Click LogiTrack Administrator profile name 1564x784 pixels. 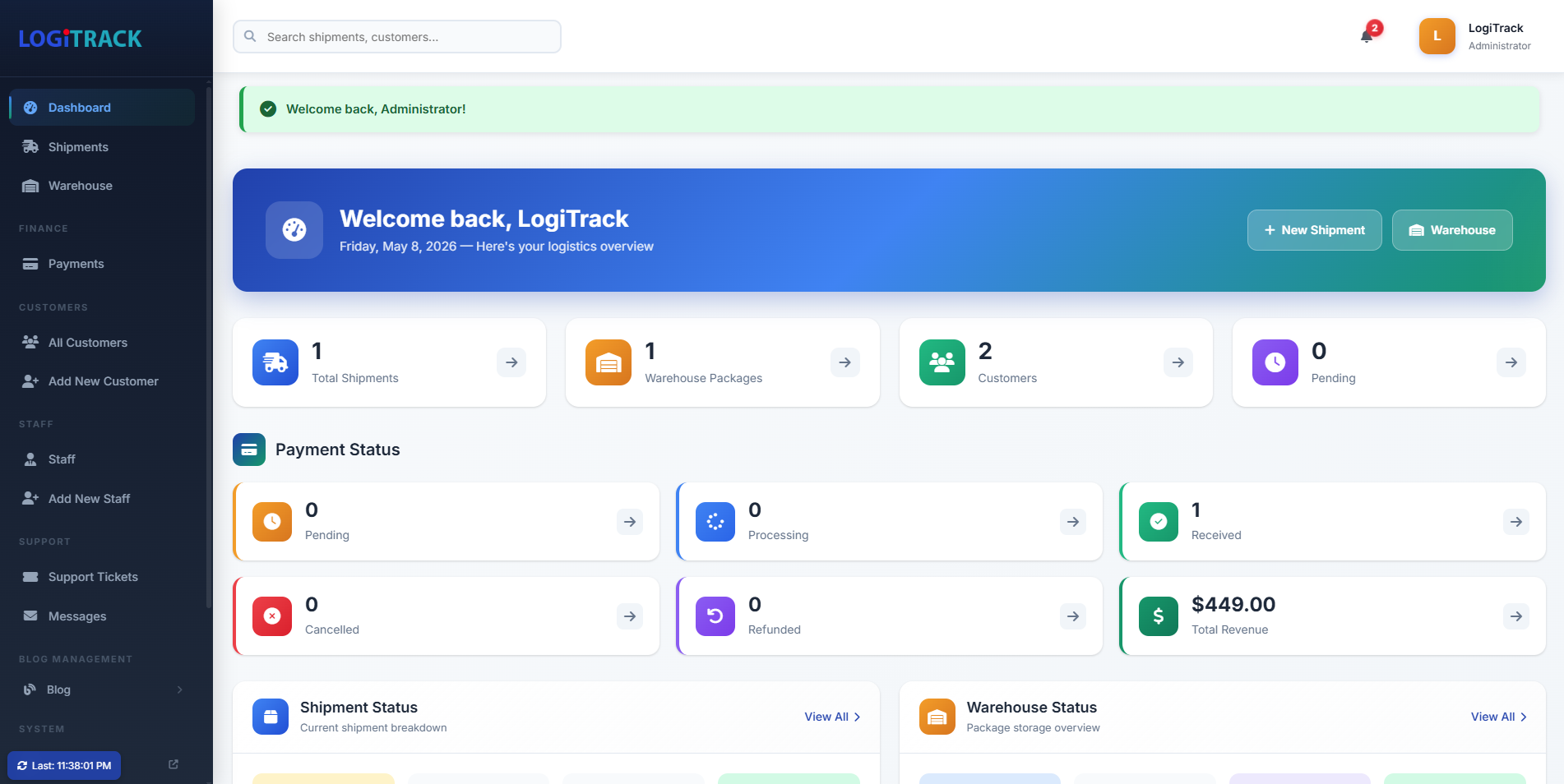pyautogui.click(x=1499, y=36)
